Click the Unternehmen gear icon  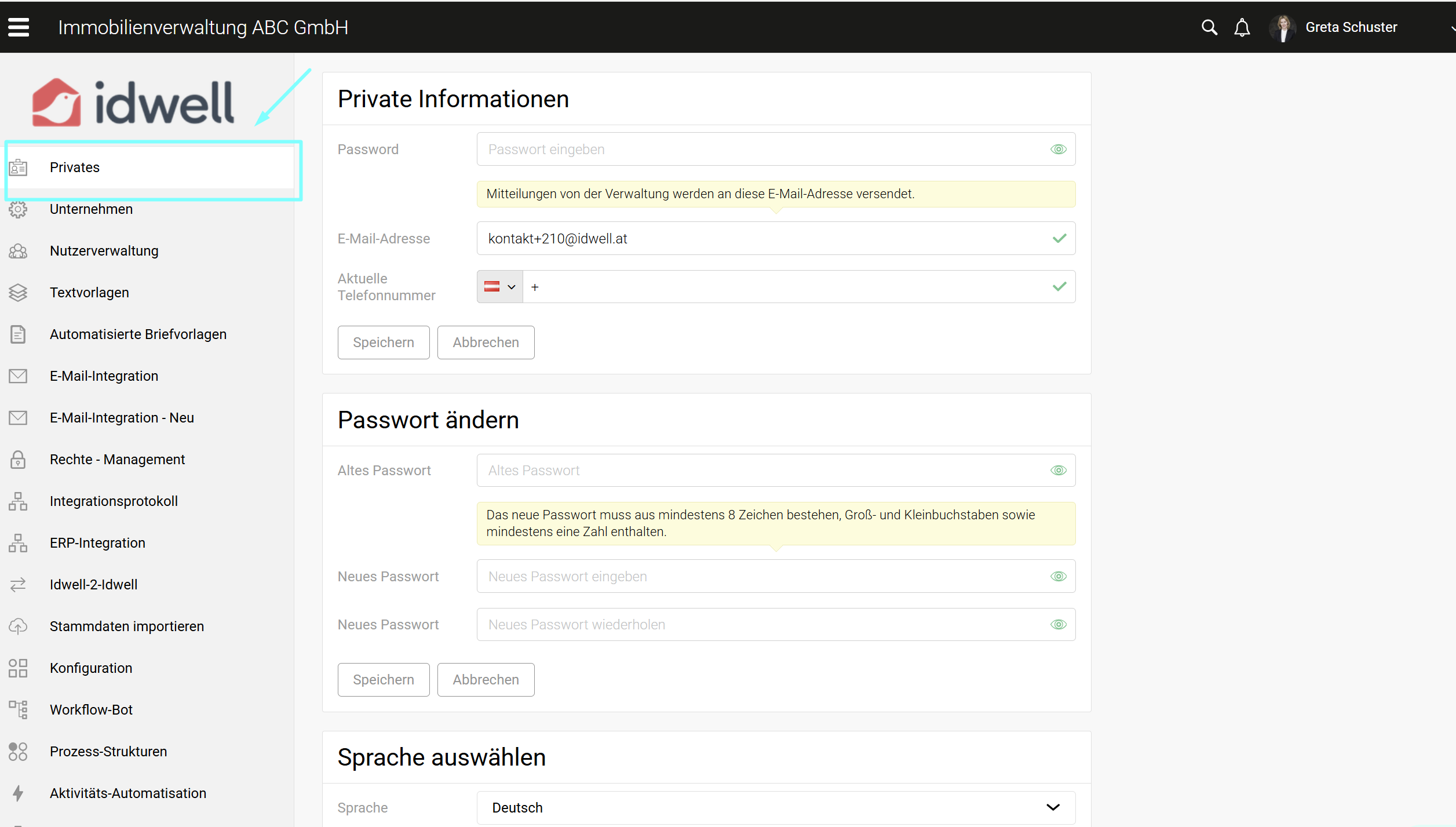[x=18, y=209]
